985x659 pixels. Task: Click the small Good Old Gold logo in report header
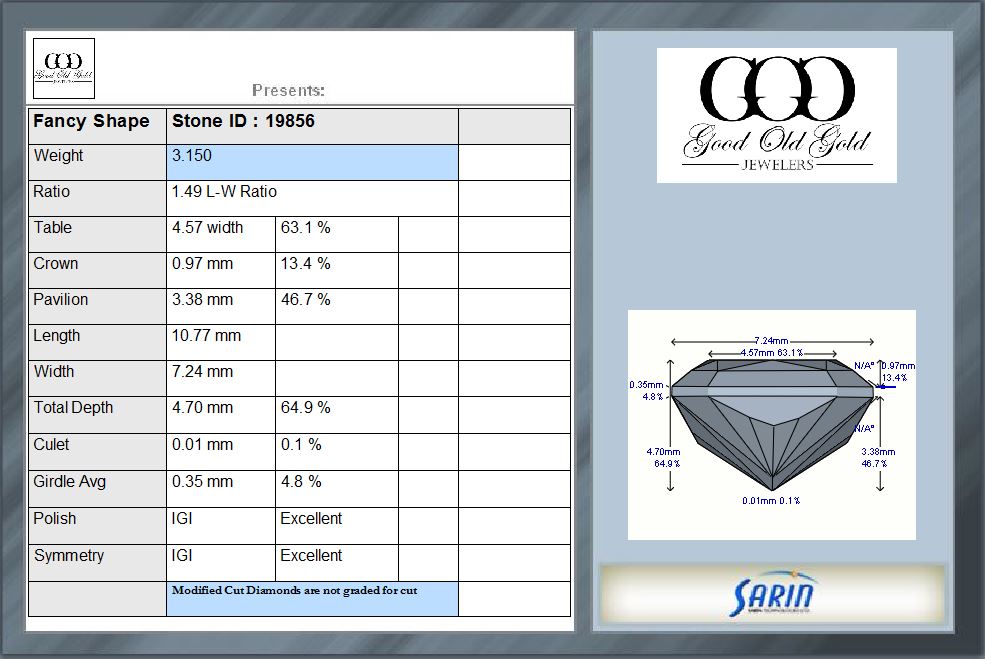tap(63, 68)
